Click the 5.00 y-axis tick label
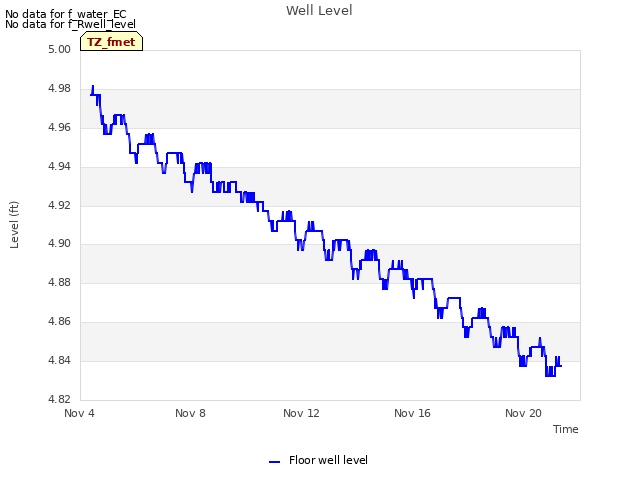 pos(59,50)
